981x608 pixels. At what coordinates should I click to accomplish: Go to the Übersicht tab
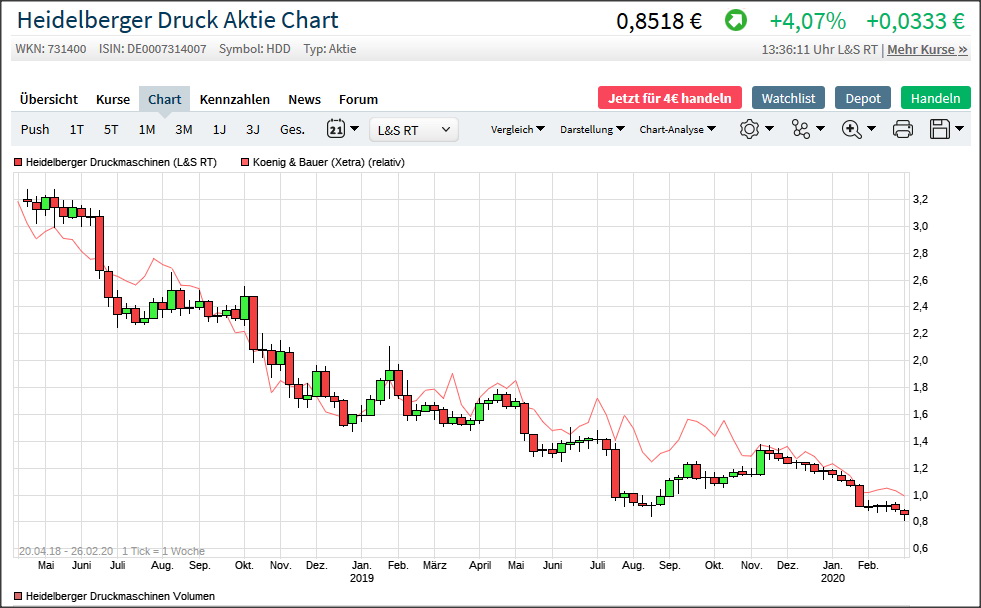[x=48, y=99]
